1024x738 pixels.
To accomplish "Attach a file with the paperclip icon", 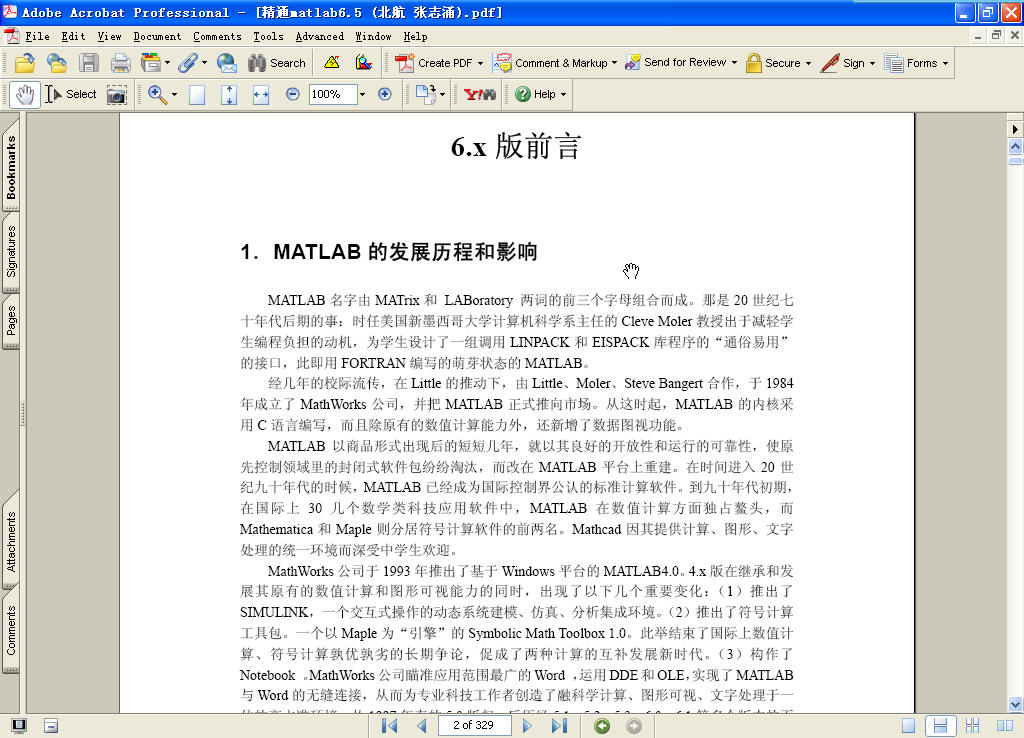I will click(x=188, y=63).
